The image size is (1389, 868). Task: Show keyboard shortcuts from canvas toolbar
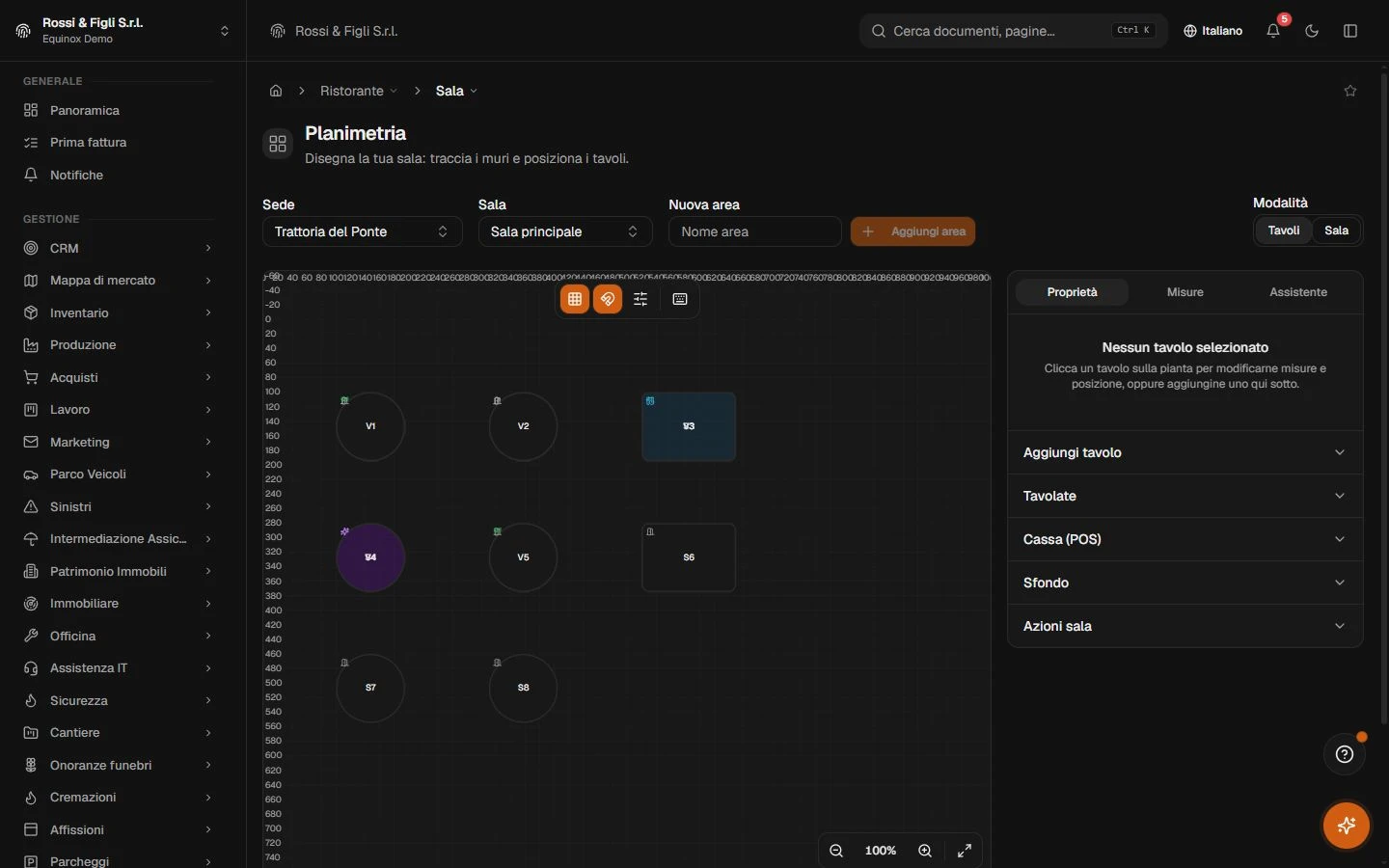point(680,299)
